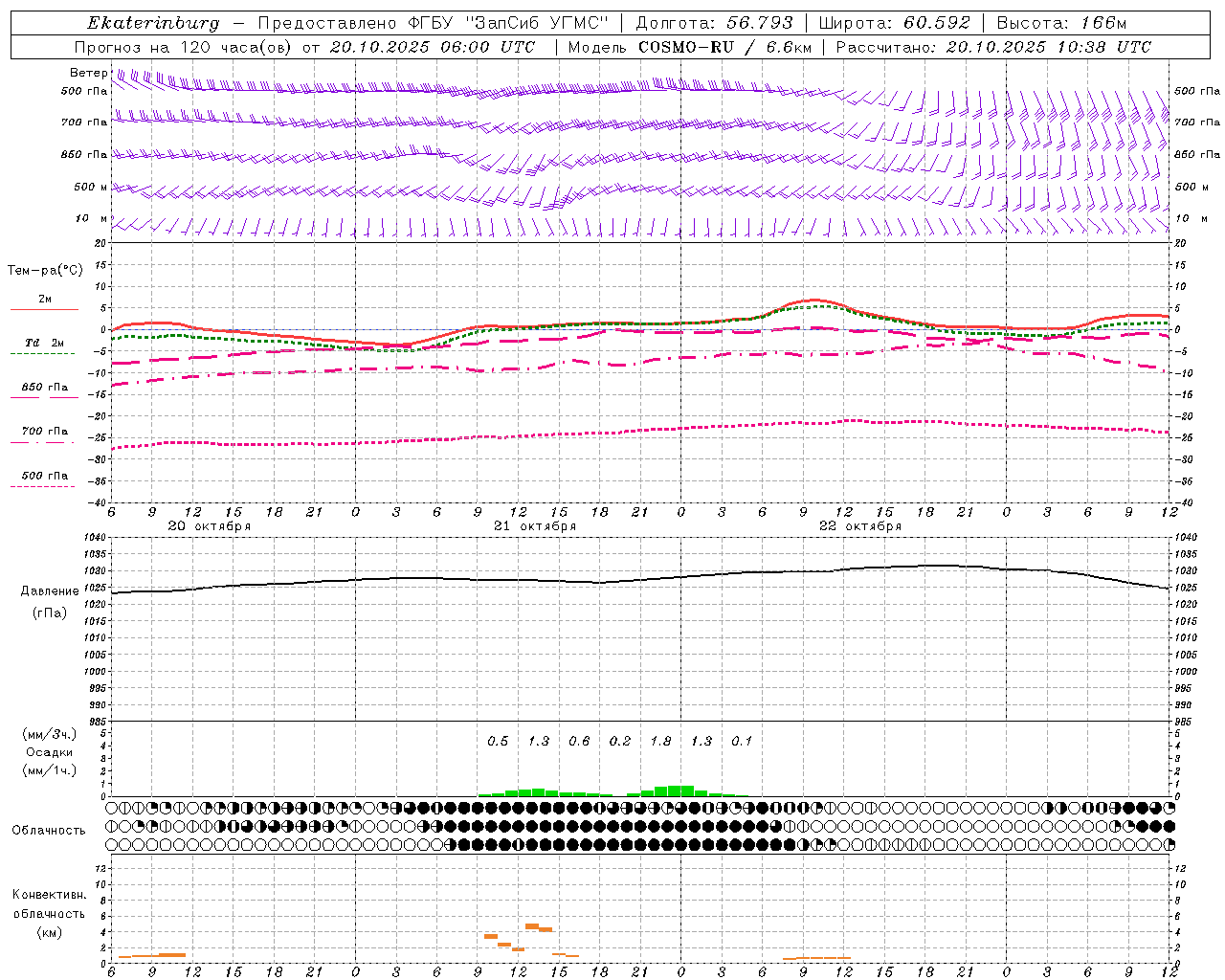Click the Ekaterinburg station title
1225x980 pixels.
click(153, 23)
